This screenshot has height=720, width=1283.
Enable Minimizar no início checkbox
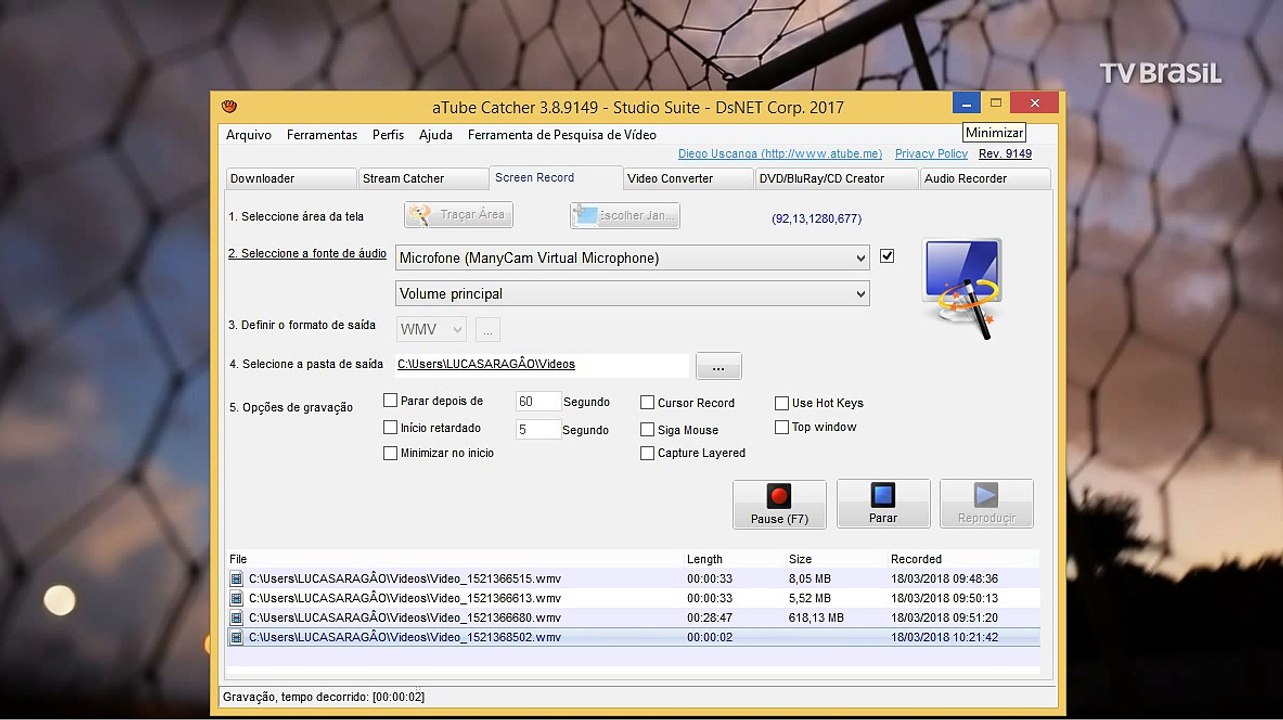pos(391,453)
